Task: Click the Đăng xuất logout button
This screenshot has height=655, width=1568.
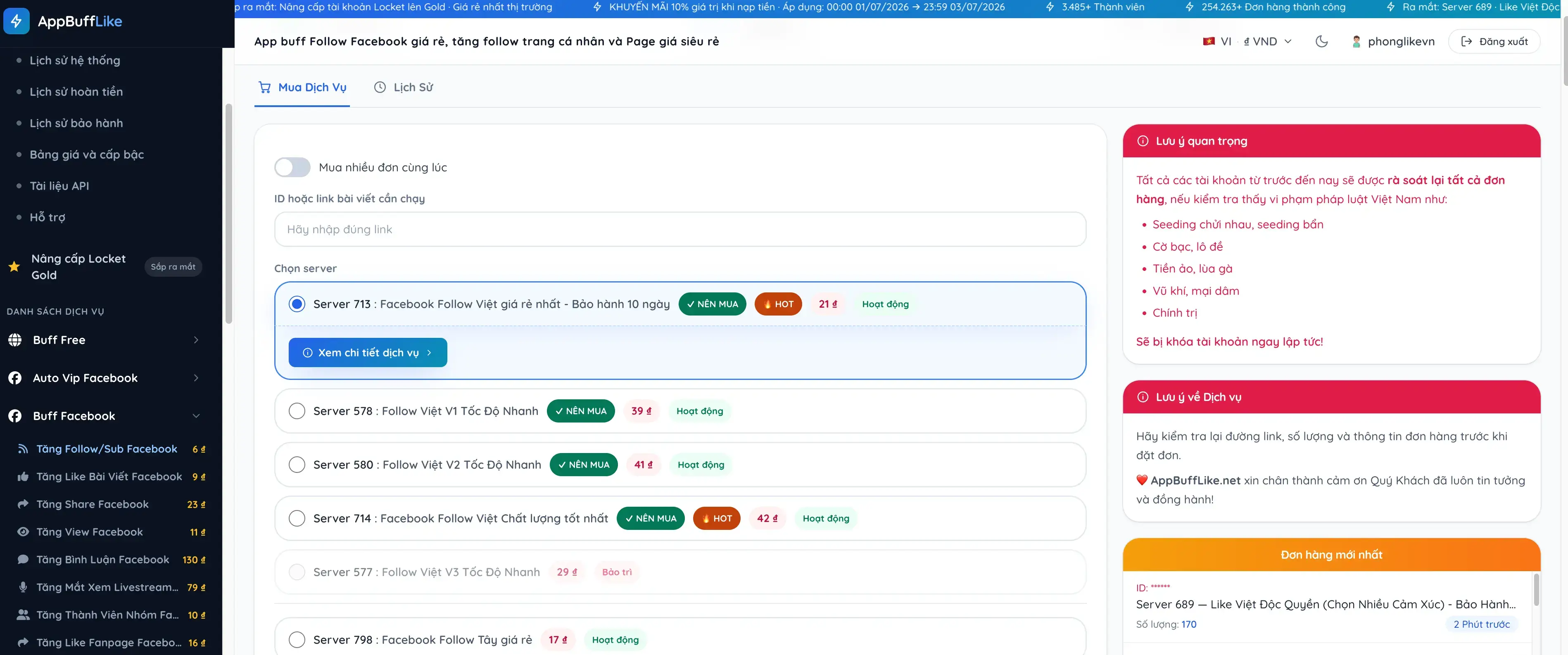Action: [x=1494, y=41]
